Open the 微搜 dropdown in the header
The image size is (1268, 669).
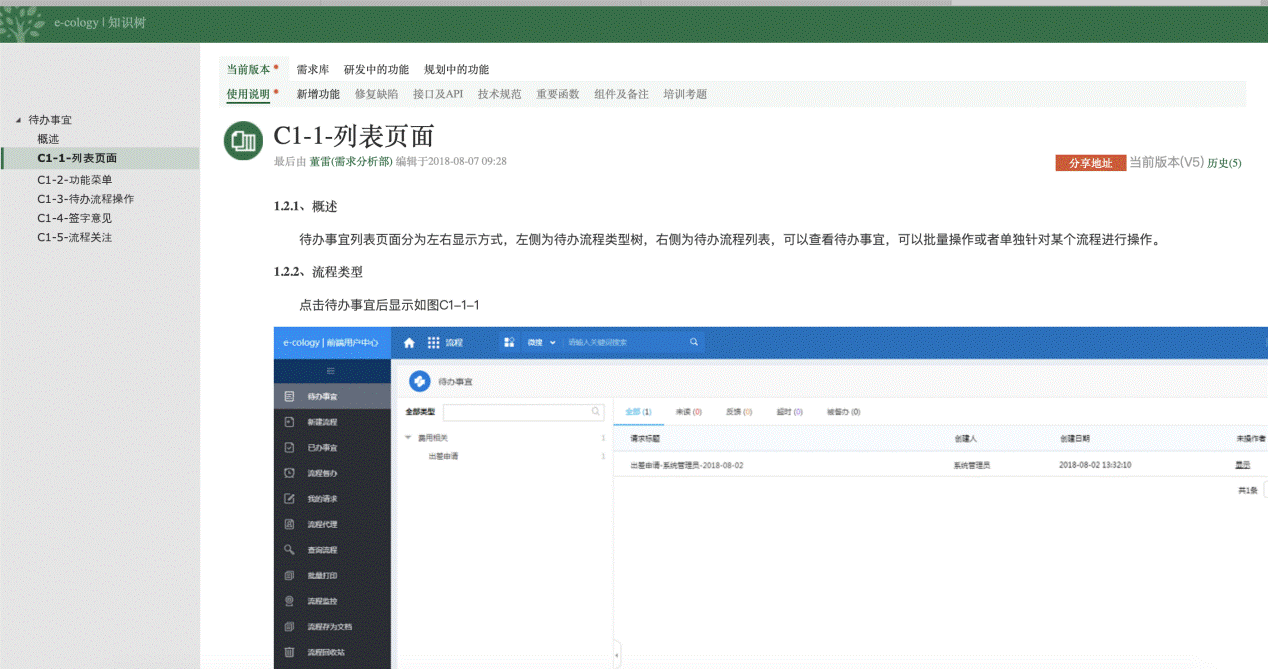point(541,342)
